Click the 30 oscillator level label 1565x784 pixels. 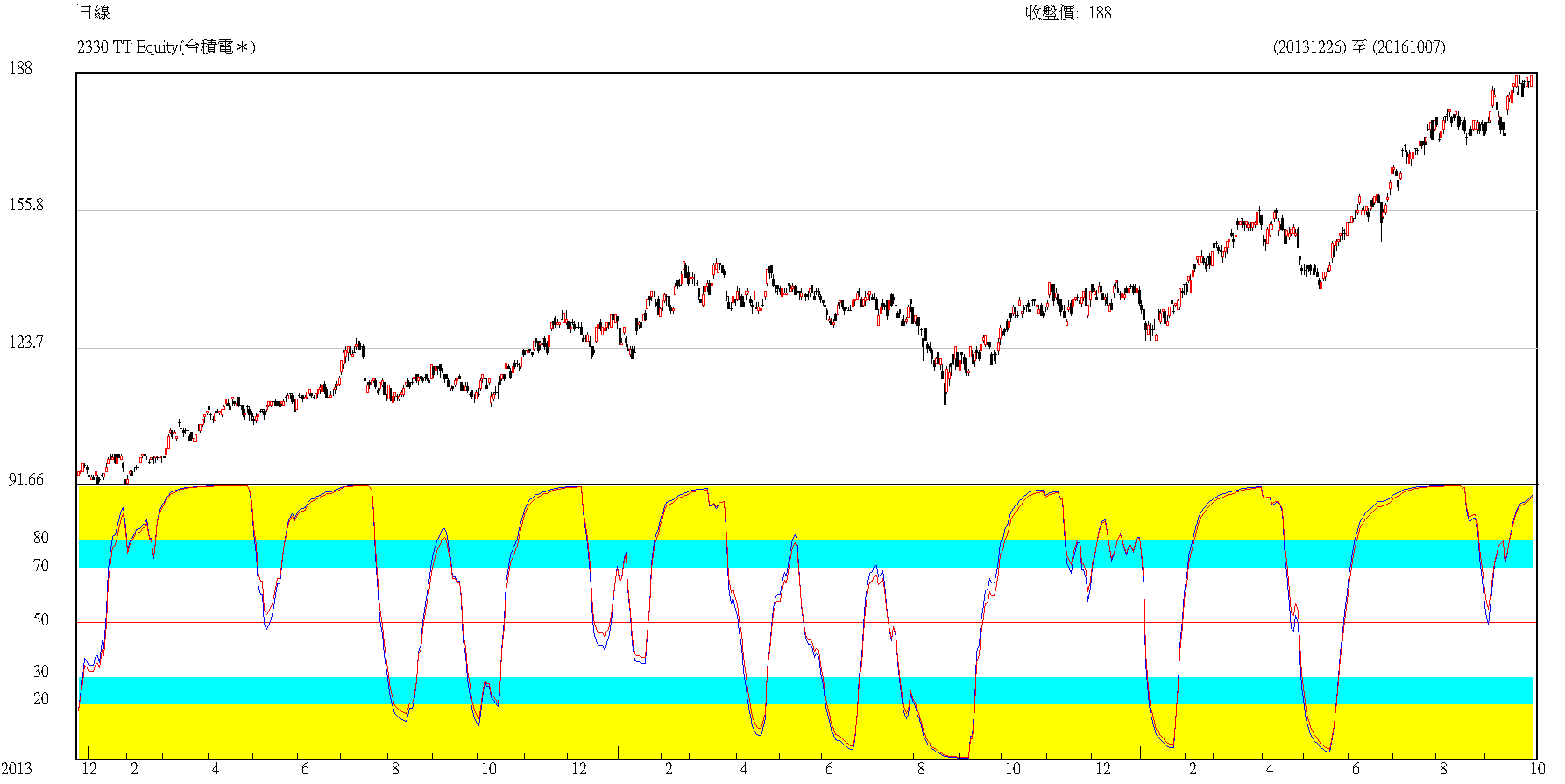point(40,671)
